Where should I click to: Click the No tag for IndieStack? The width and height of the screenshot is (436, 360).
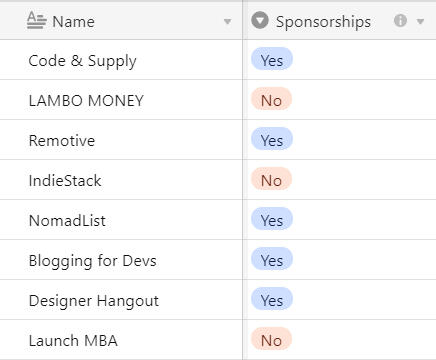click(x=271, y=179)
